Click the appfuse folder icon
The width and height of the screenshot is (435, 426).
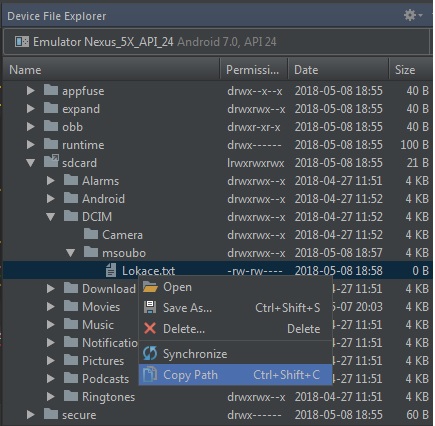click(51, 90)
